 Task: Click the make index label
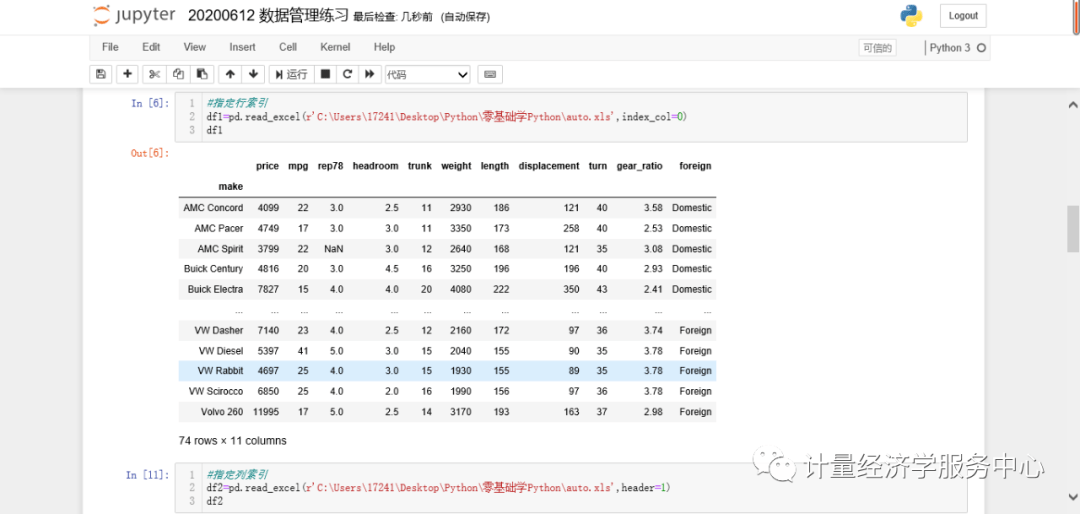pos(231,186)
